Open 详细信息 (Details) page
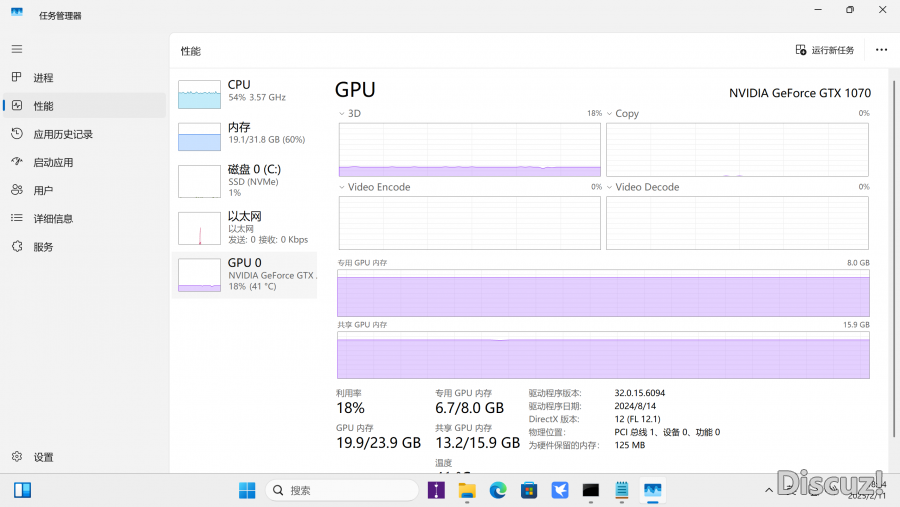900x507 pixels. point(84,218)
